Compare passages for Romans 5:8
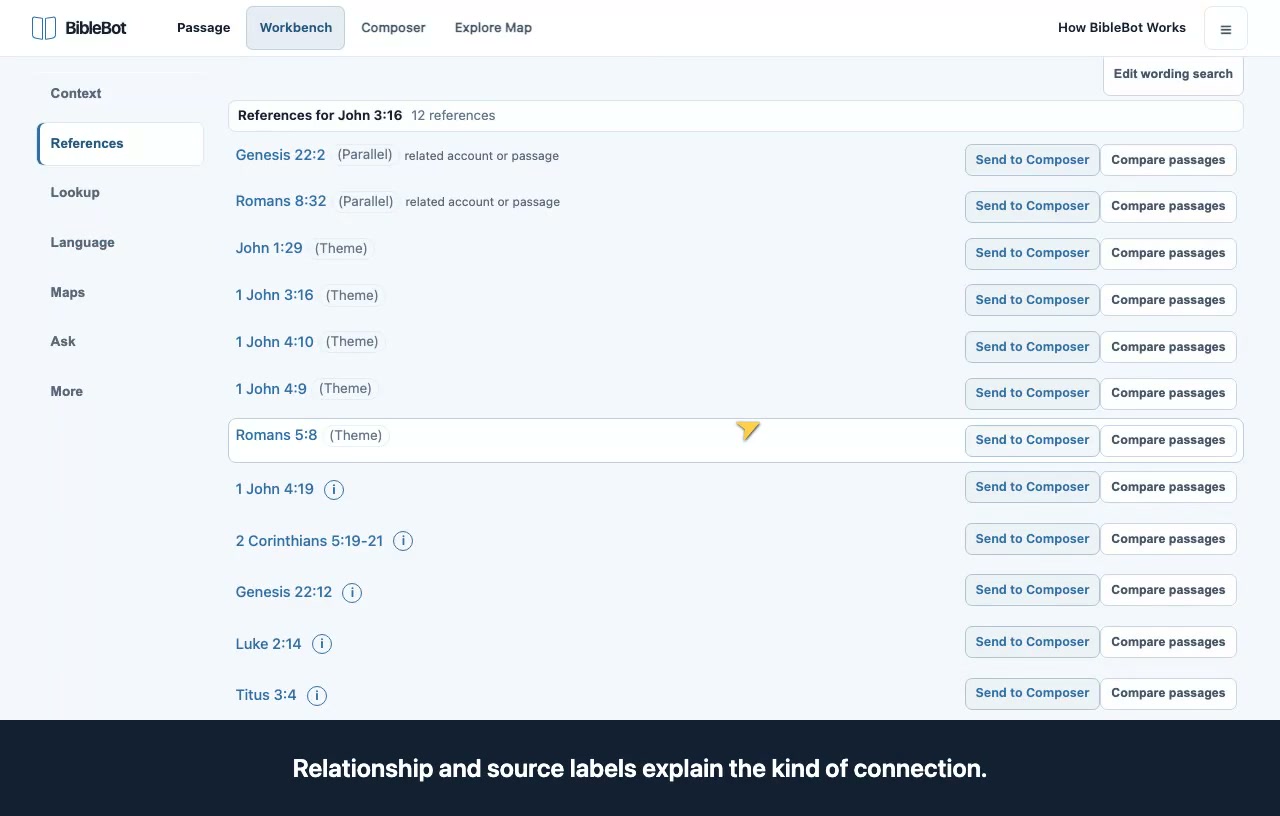This screenshot has width=1280, height=816. (x=1168, y=440)
